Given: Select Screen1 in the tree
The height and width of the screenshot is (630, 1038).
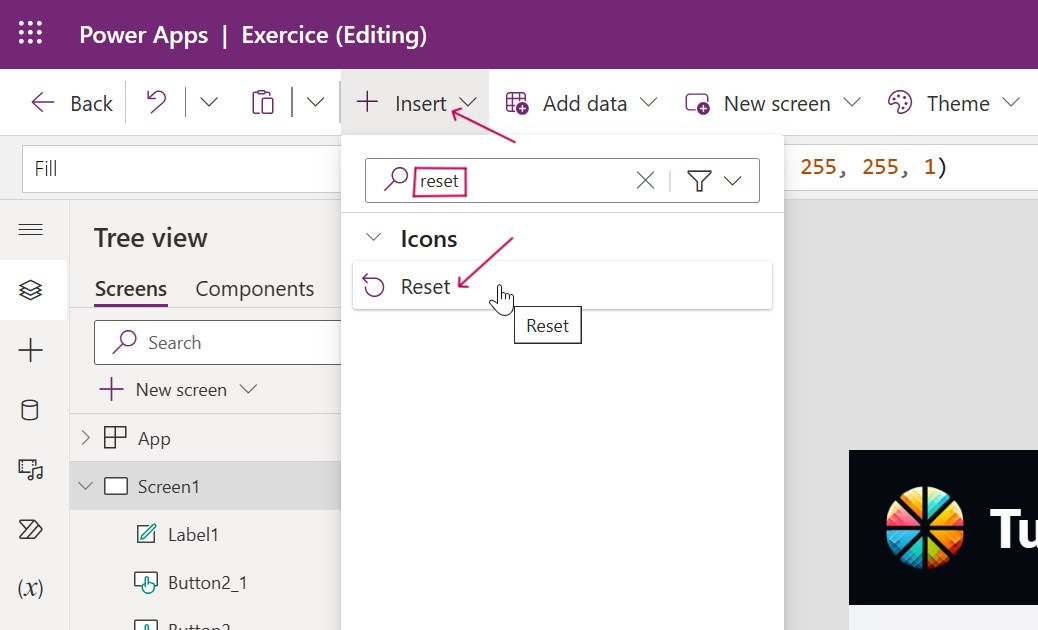Looking at the screenshot, I should (168, 486).
